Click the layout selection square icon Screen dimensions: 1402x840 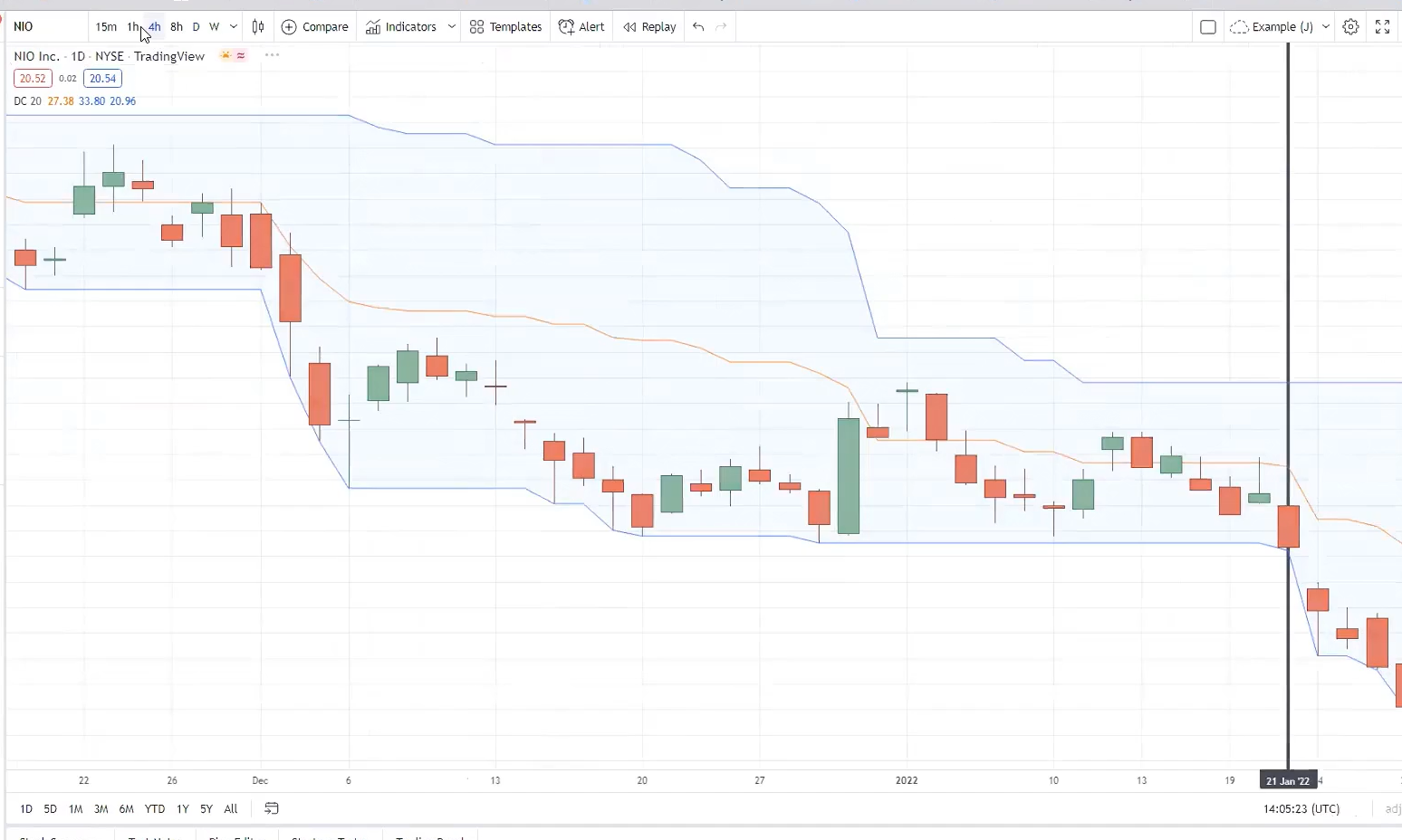tap(1207, 27)
